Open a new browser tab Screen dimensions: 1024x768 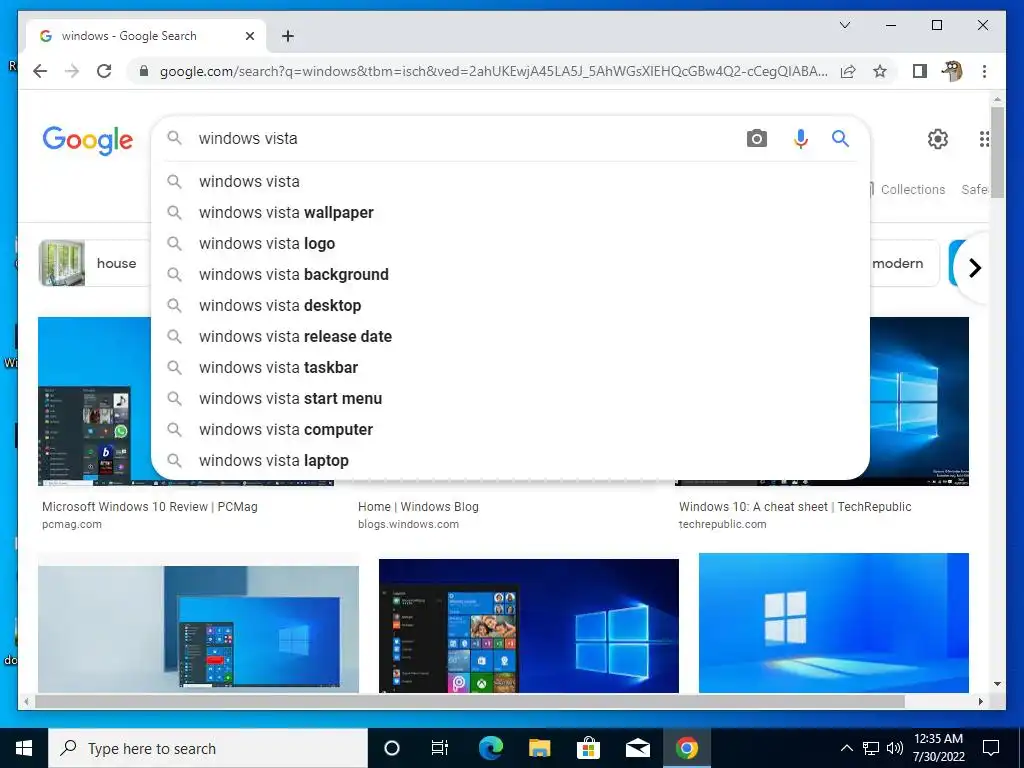point(287,36)
